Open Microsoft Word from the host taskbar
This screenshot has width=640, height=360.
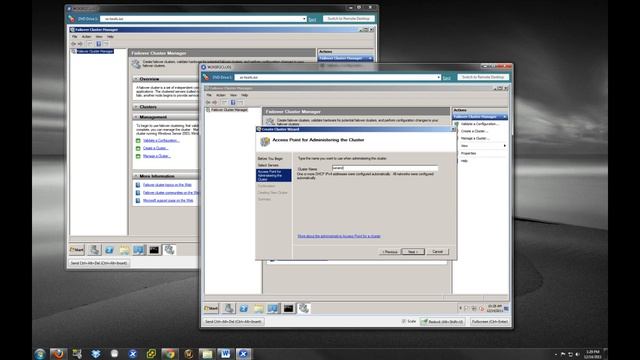(225, 354)
